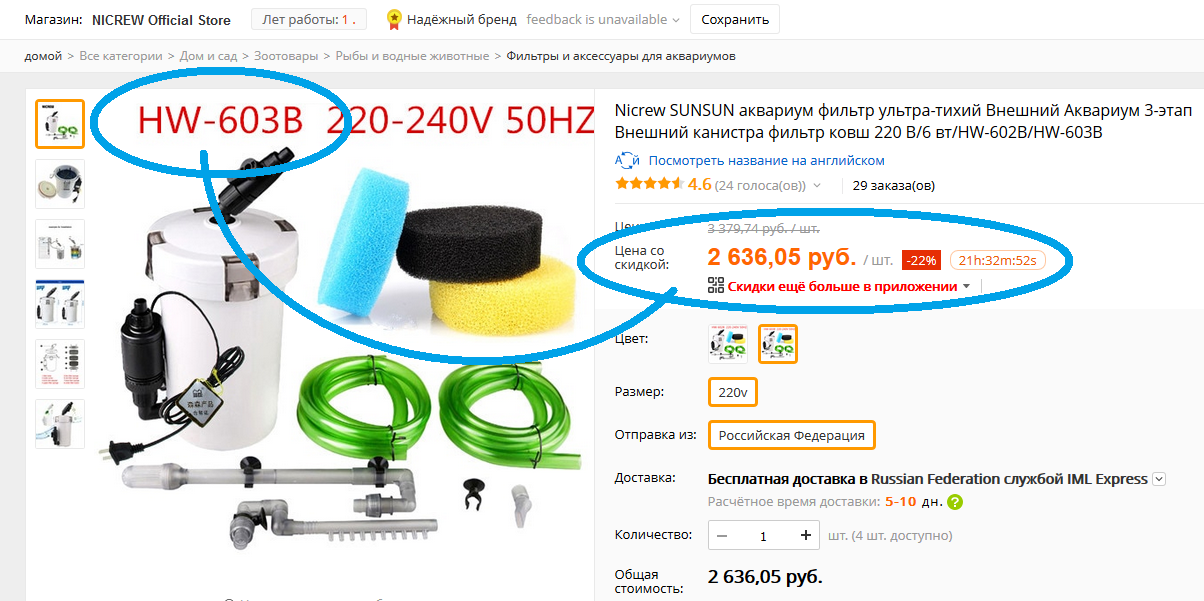Click the translate icon beside English title link

tap(627, 160)
